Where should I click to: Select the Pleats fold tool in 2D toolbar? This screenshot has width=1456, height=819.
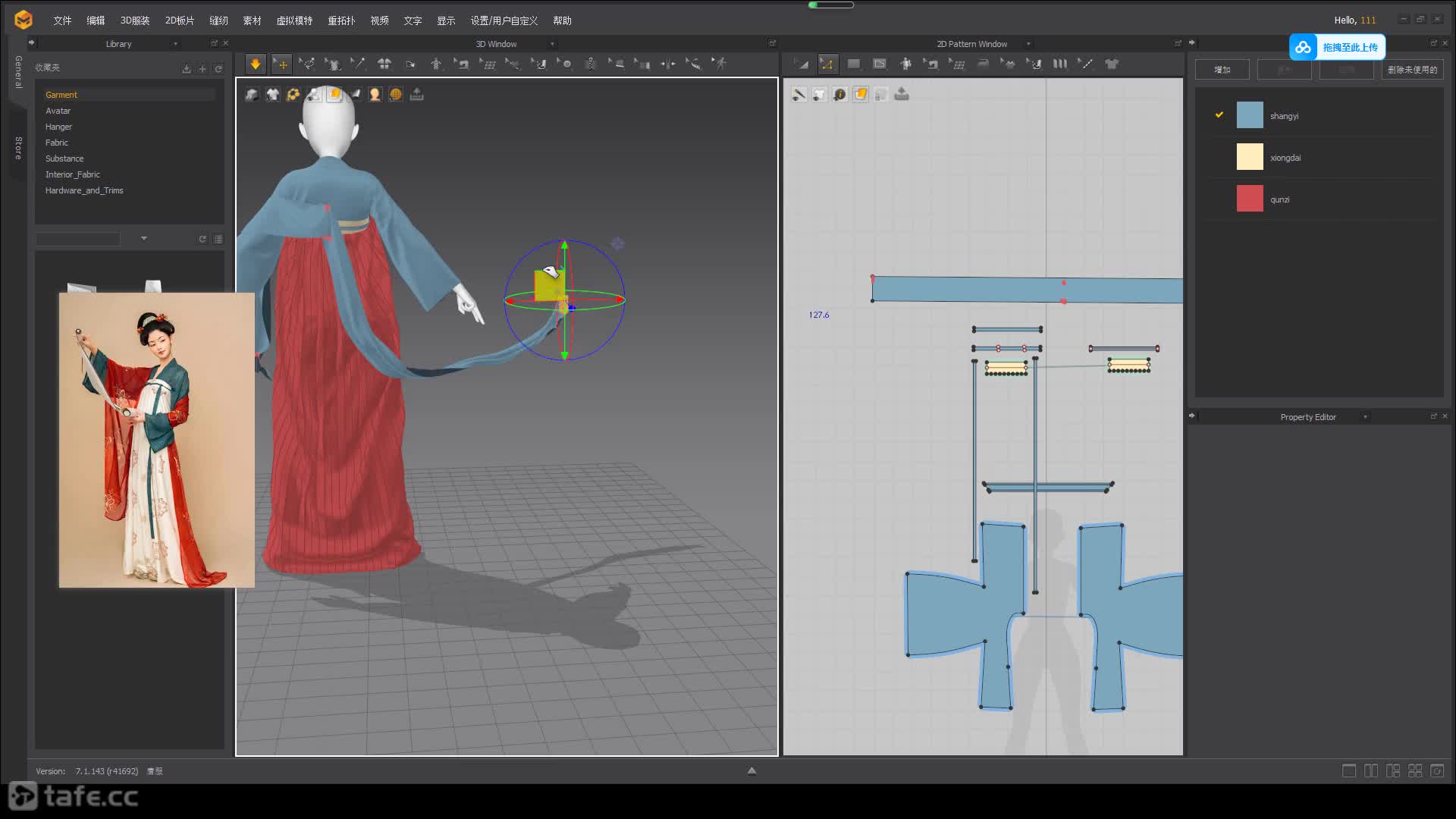pyautogui.click(x=1059, y=64)
